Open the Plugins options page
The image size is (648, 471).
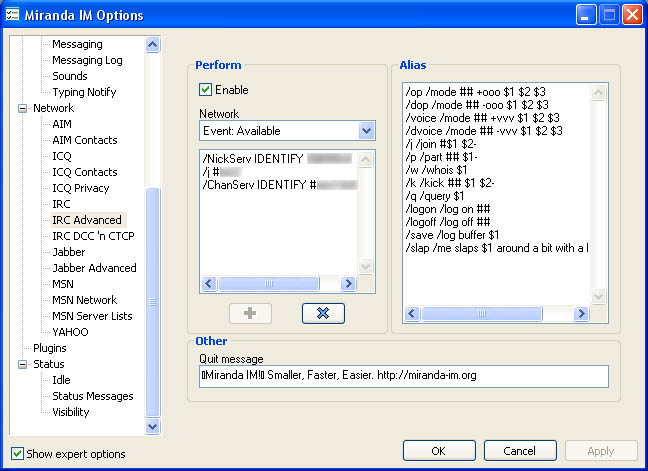pyautogui.click(x=50, y=348)
